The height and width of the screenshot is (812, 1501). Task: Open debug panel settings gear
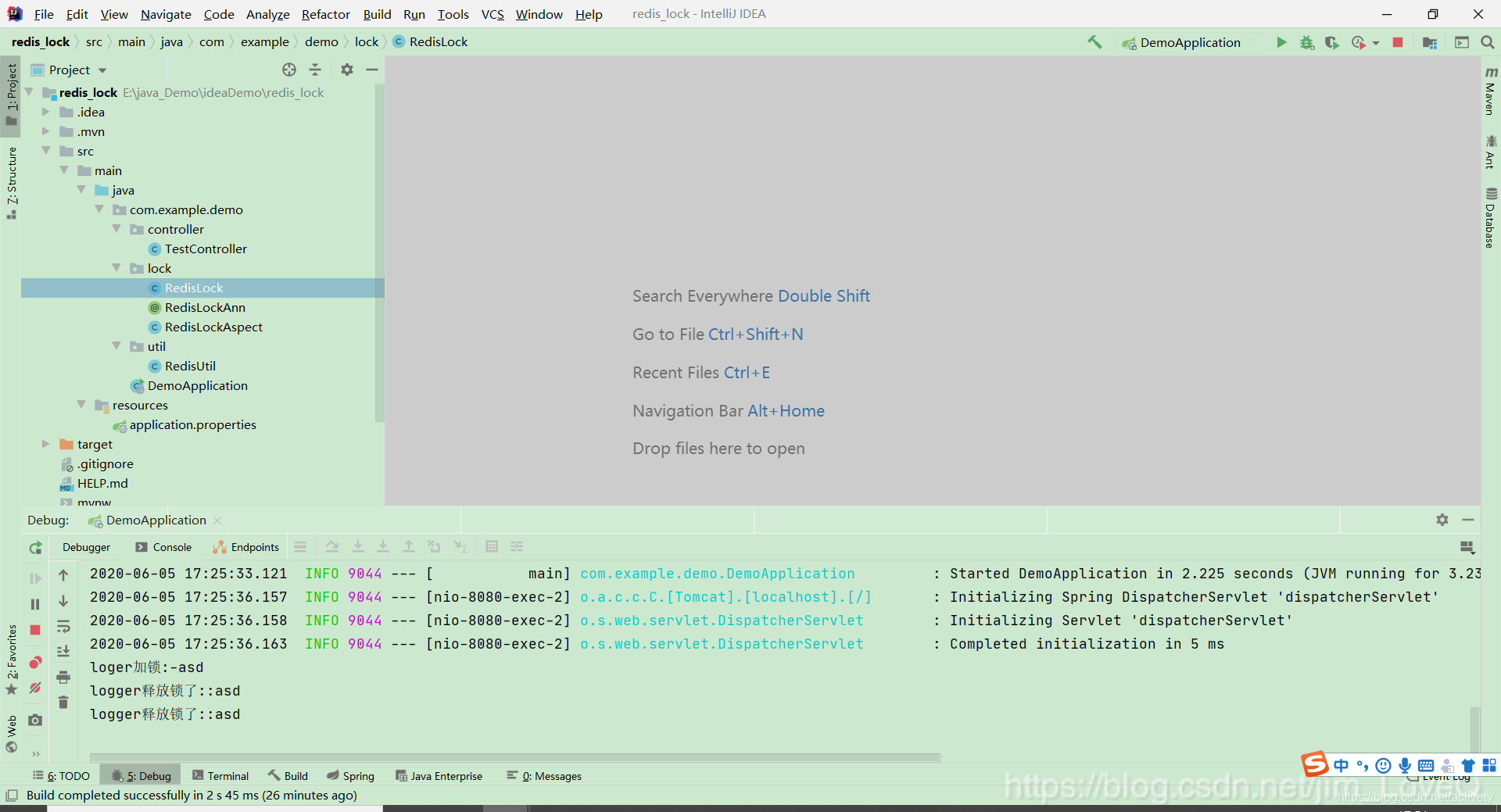pos(1442,520)
